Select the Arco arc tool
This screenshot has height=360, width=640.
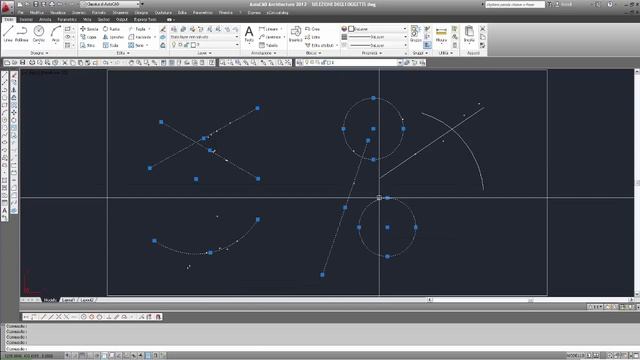(x=56, y=33)
